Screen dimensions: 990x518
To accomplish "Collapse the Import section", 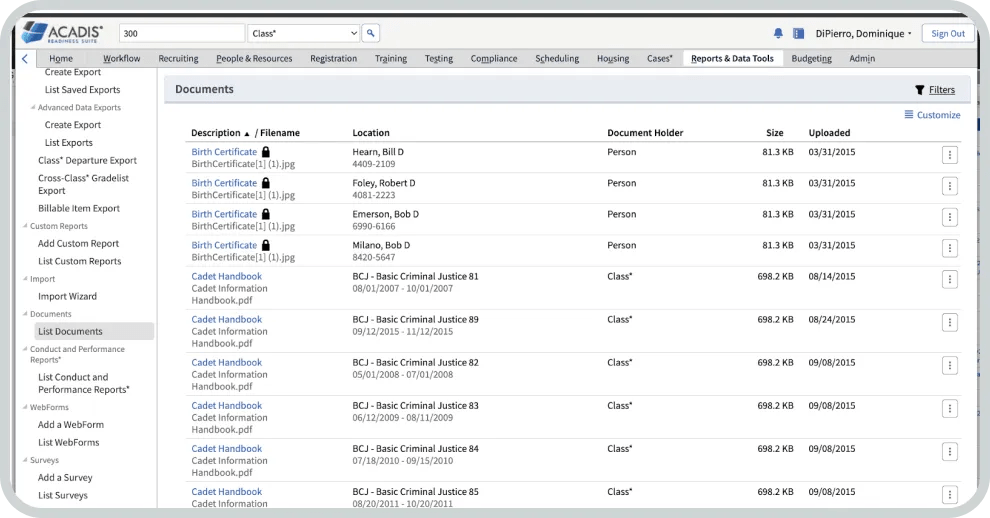I will (25, 279).
